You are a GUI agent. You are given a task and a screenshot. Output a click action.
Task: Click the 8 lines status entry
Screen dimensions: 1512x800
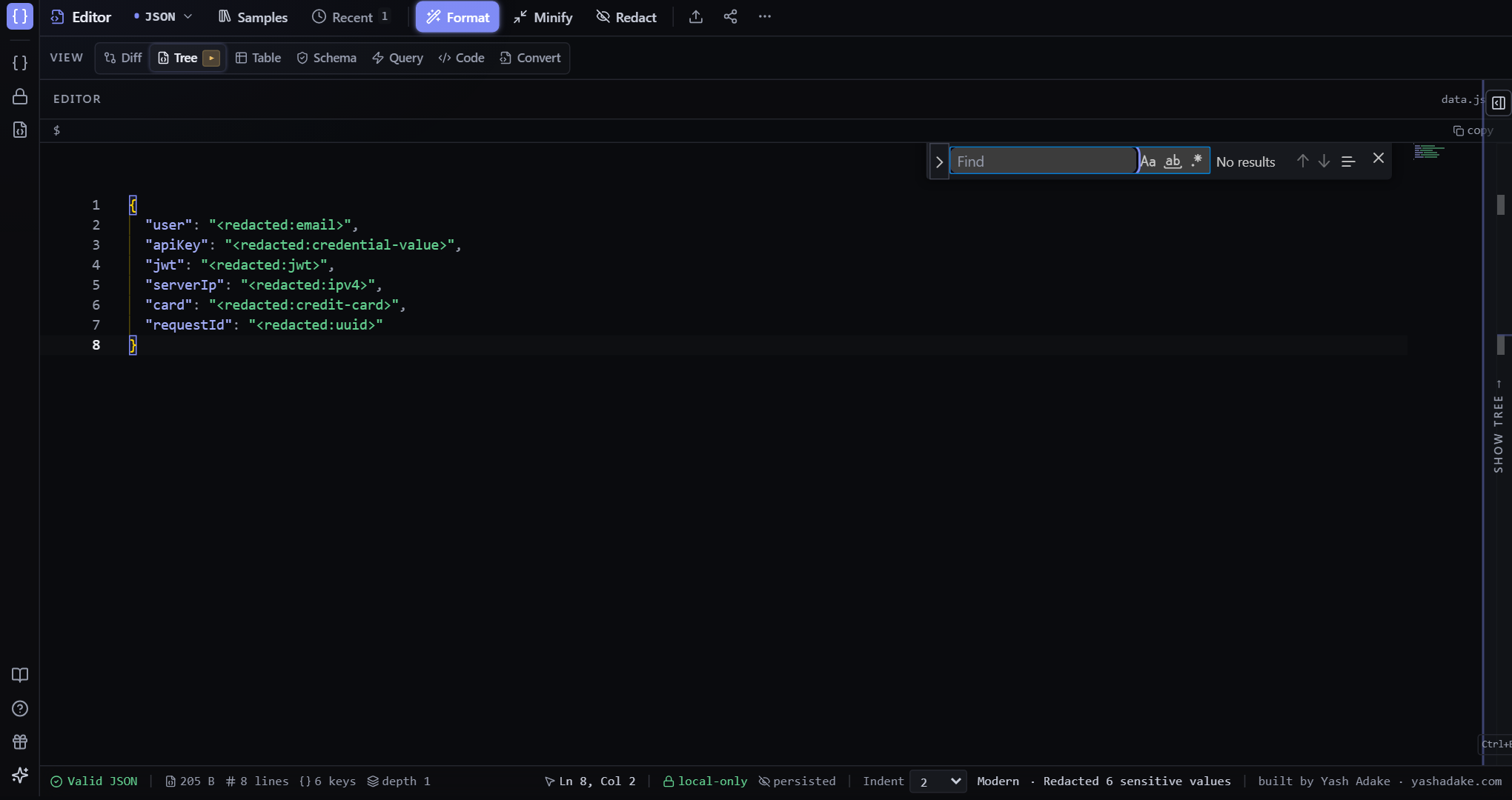257,781
